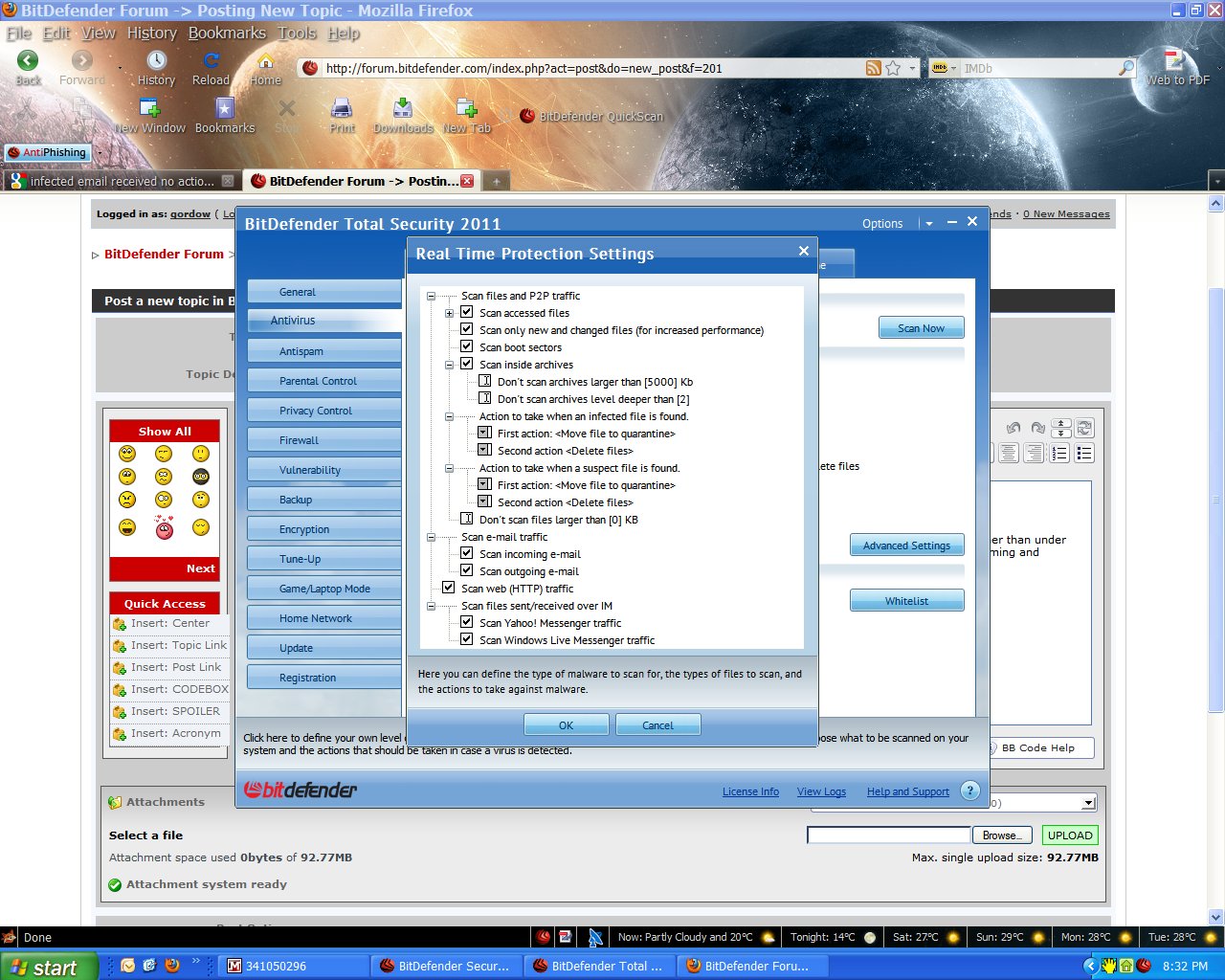Click the blue help question mark icon
Image resolution: width=1225 pixels, height=980 pixels.
pos(969,791)
